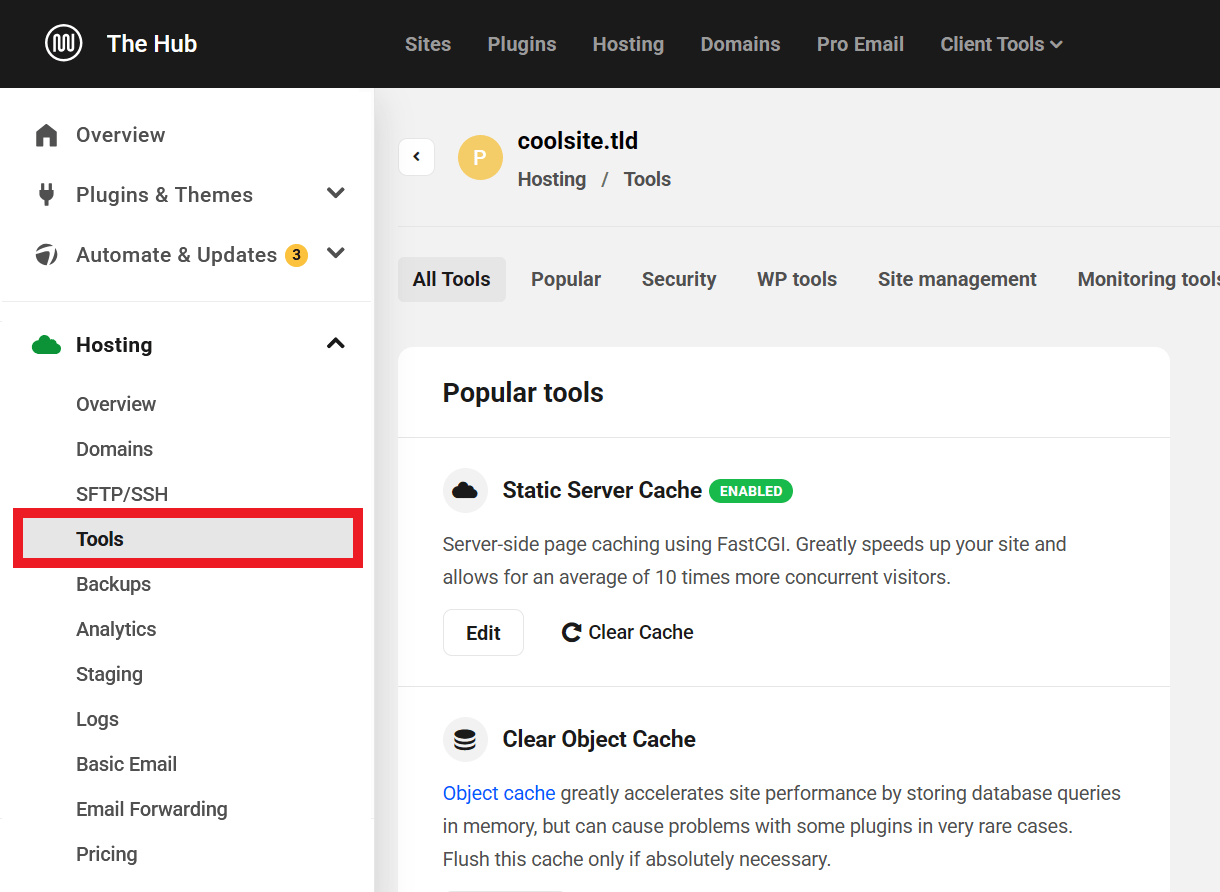Open Domains in the top navigation
This screenshot has width=1220, height=892.
(x=740, y=44)
